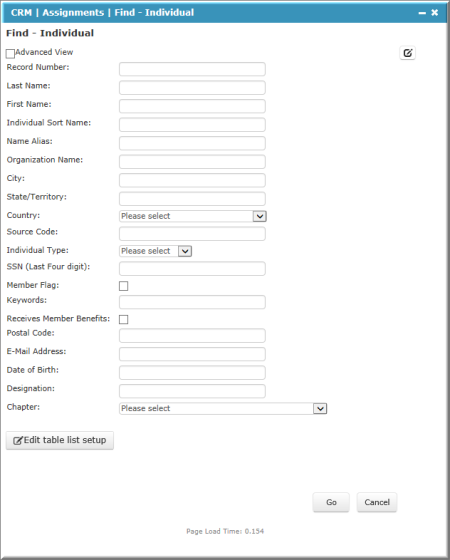Cancel the individual search
450x560 pixels.
[377, 502]
